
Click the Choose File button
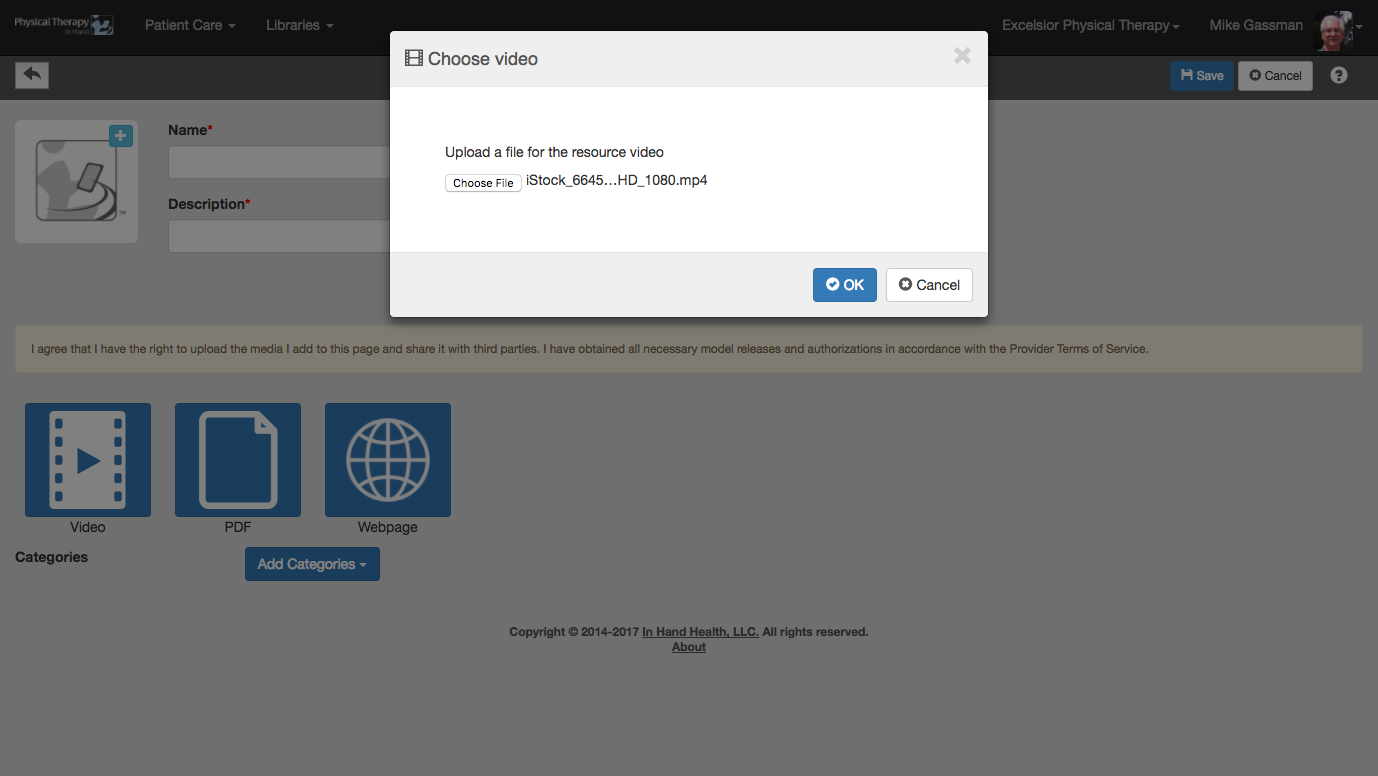click(x=483, y=183)
